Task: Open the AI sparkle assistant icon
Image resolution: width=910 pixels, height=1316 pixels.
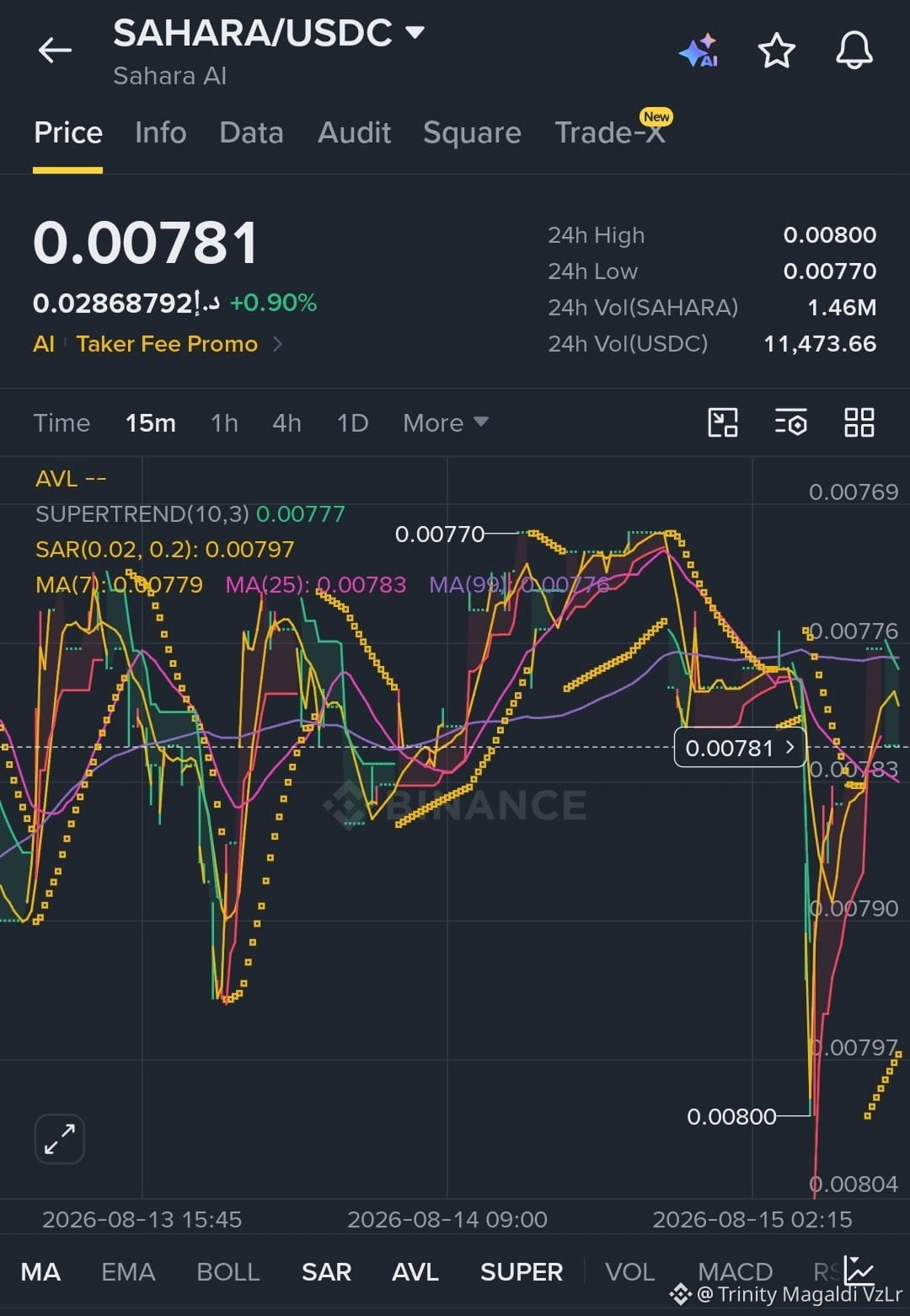Action: pos(699,51)
